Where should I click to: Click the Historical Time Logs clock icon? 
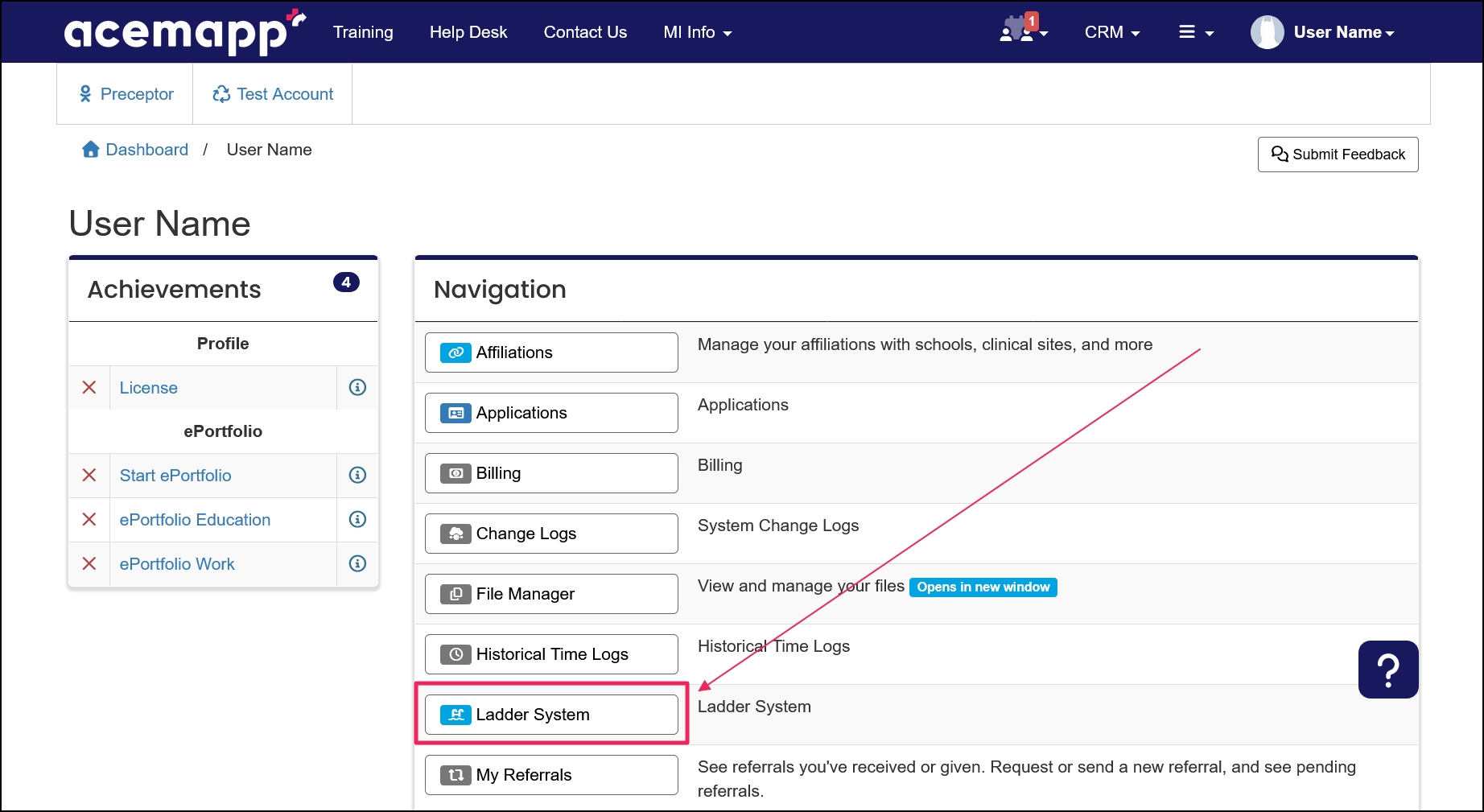pos(455,653)
